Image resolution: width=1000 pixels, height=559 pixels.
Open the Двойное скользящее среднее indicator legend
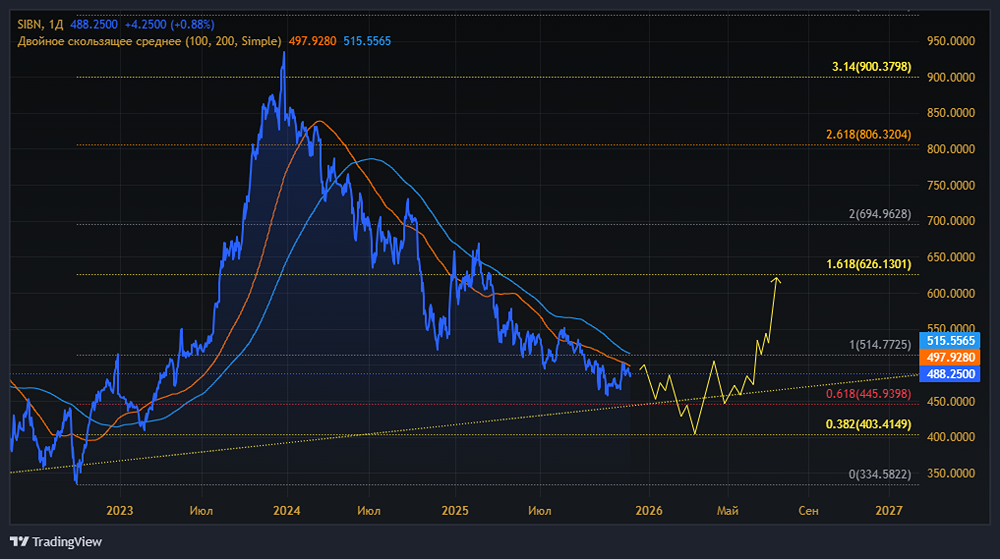(x=149, y=41)
